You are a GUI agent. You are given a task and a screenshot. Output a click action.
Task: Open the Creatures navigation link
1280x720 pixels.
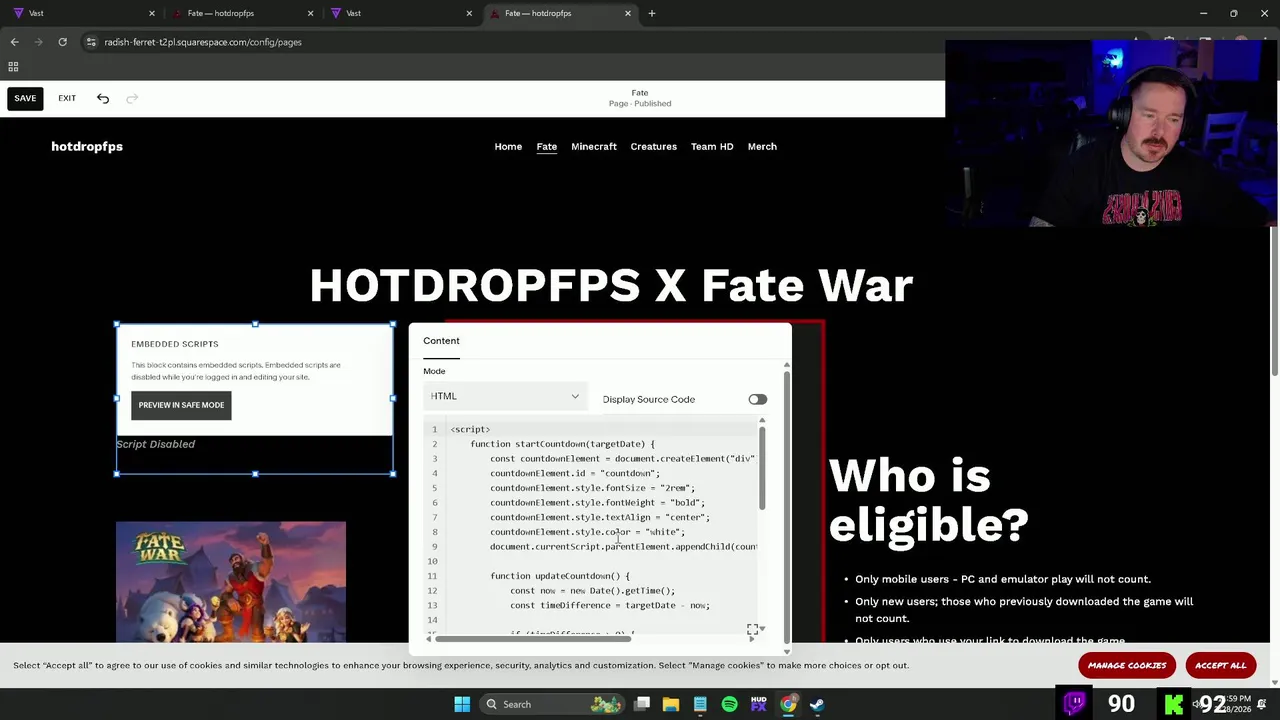(x=653, y=146)
